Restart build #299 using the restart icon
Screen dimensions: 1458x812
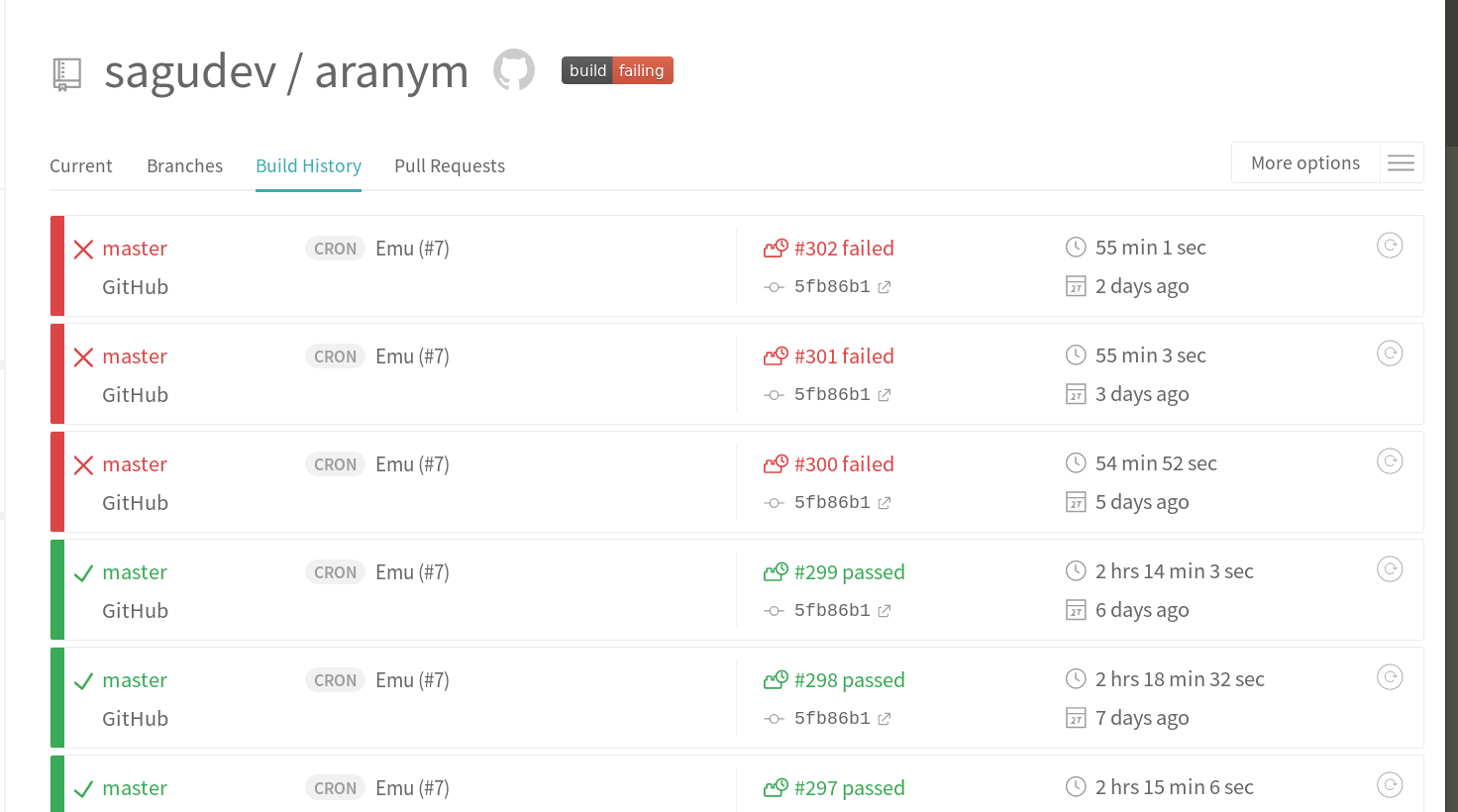coord(1390,568)
